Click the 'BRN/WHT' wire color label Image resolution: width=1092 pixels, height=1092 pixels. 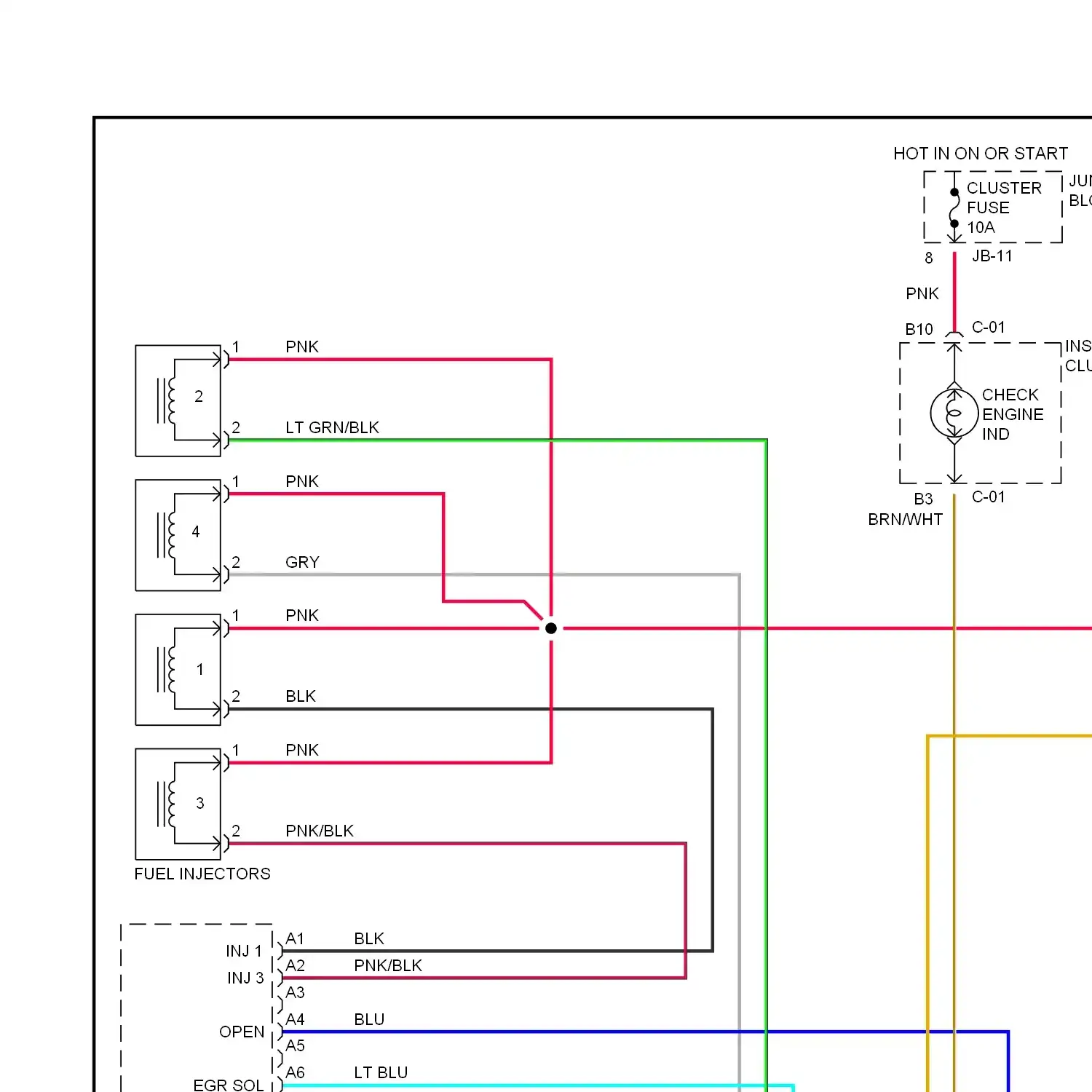[x=906, y=519]
